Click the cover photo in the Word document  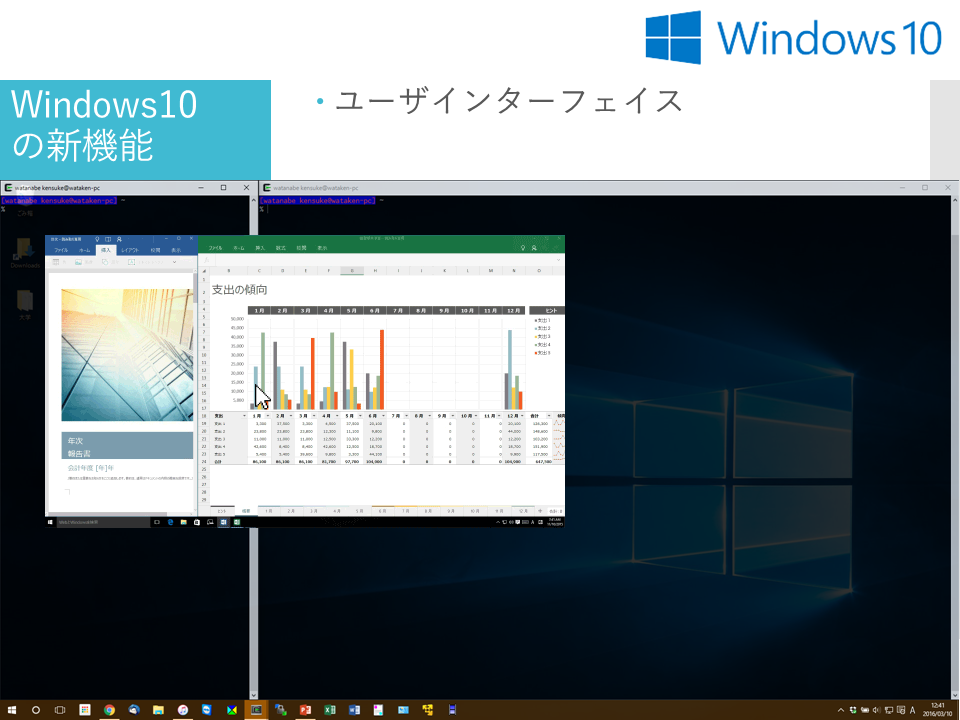click(x=127, y=355)
